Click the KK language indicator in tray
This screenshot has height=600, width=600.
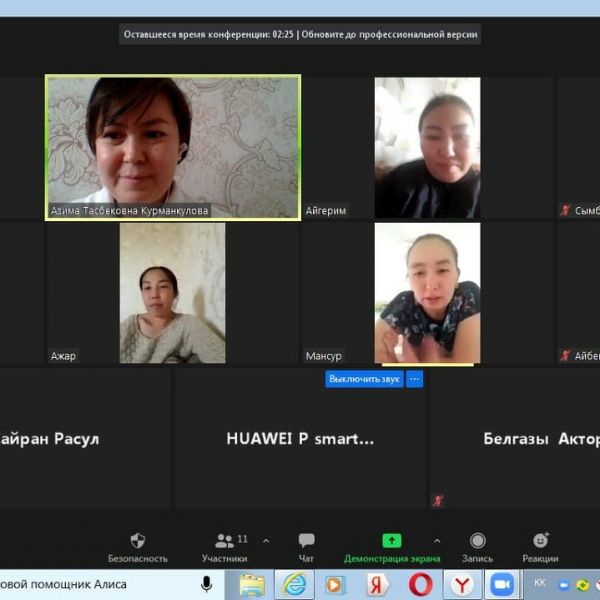pyautogui.click(x=540, y=583)
